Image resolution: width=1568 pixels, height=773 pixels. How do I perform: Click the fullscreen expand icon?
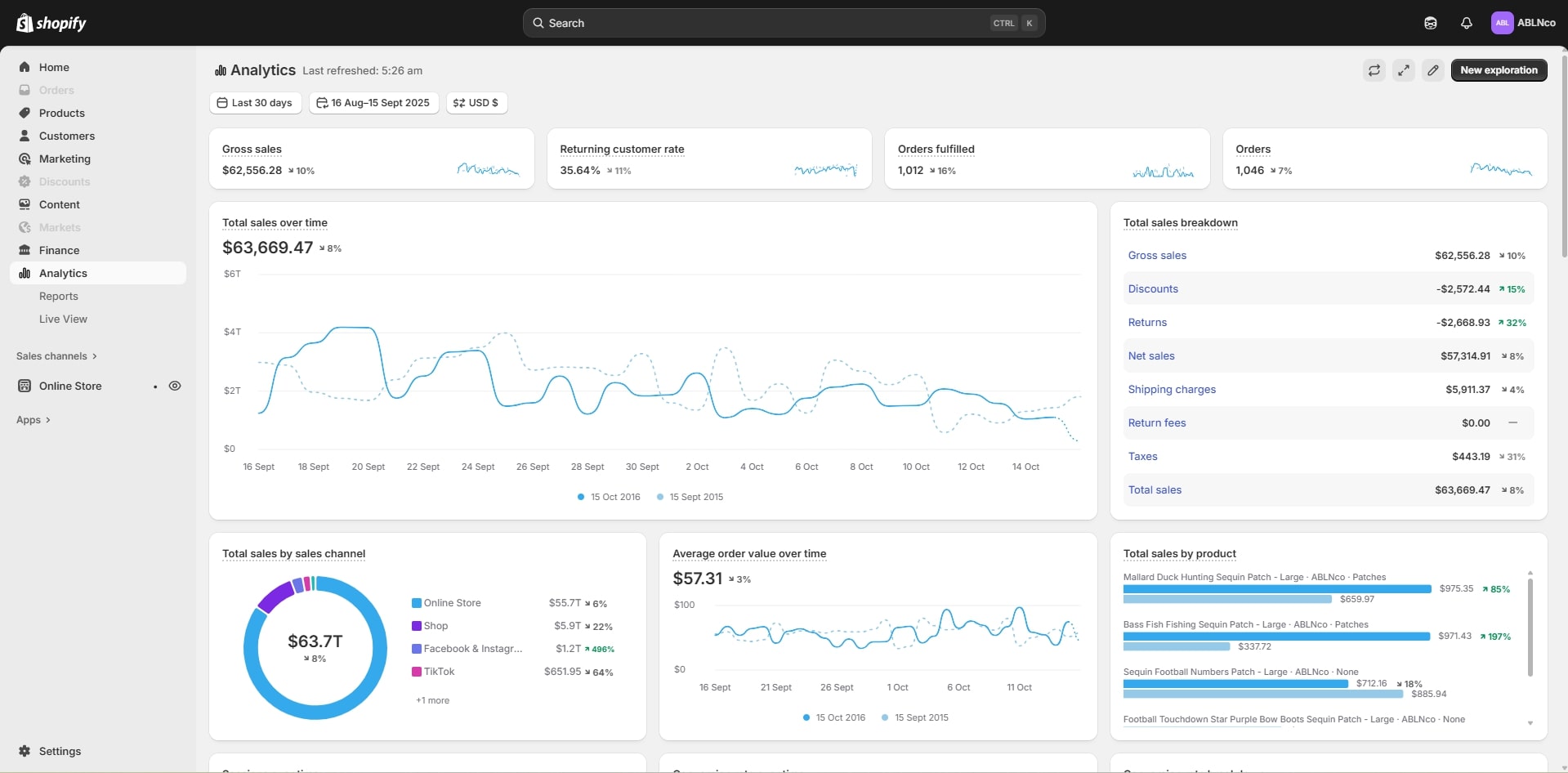(1404, 70)
